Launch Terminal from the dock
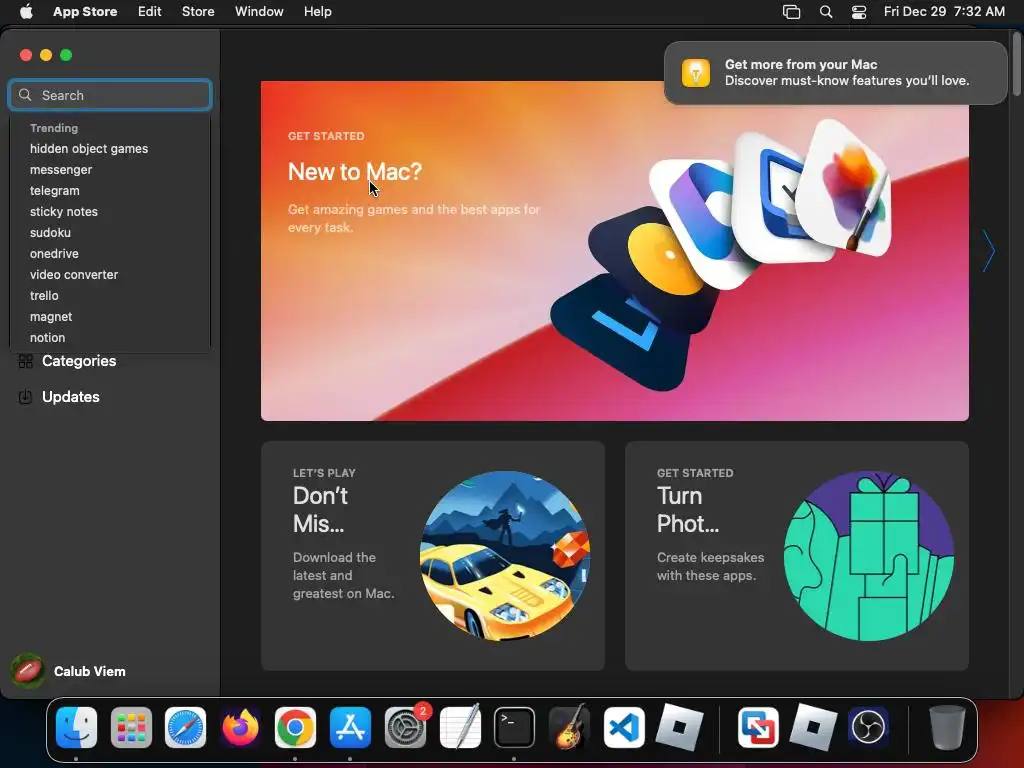1024x768 pixels. pyautogui.click(x=514, y=727)
